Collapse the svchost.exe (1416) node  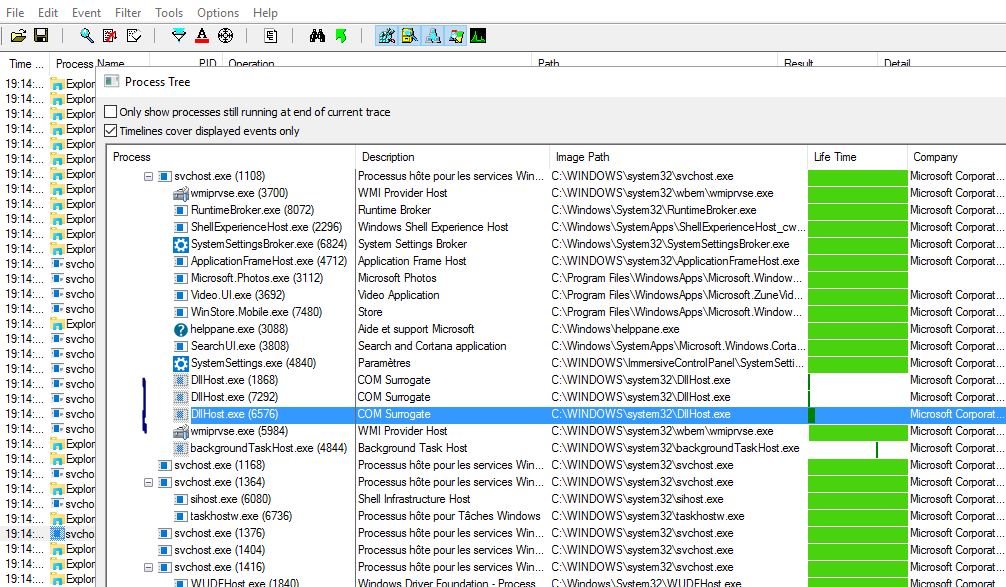point(148,568)
